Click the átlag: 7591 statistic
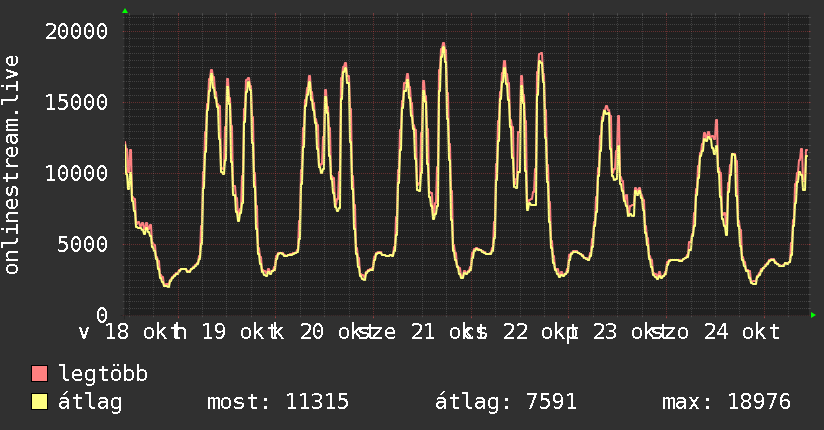The image size is (824, 430). (506, 402)
